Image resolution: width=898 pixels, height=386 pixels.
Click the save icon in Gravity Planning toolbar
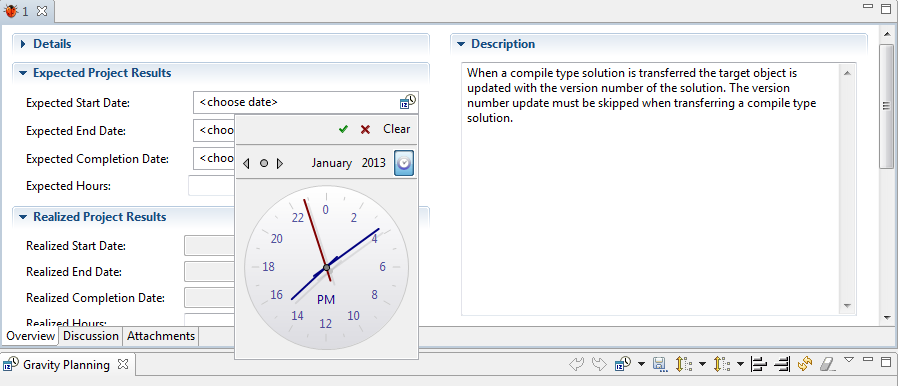coord(659,364)
